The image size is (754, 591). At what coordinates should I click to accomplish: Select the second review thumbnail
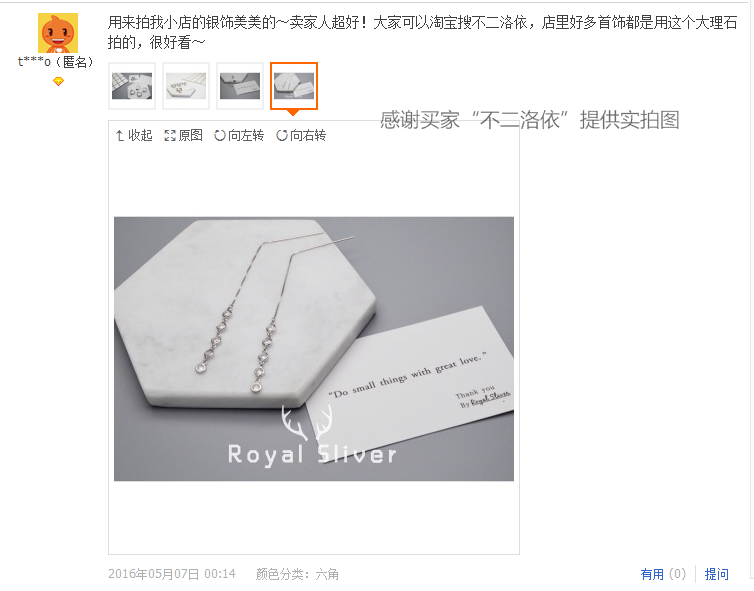coord(186,86)
